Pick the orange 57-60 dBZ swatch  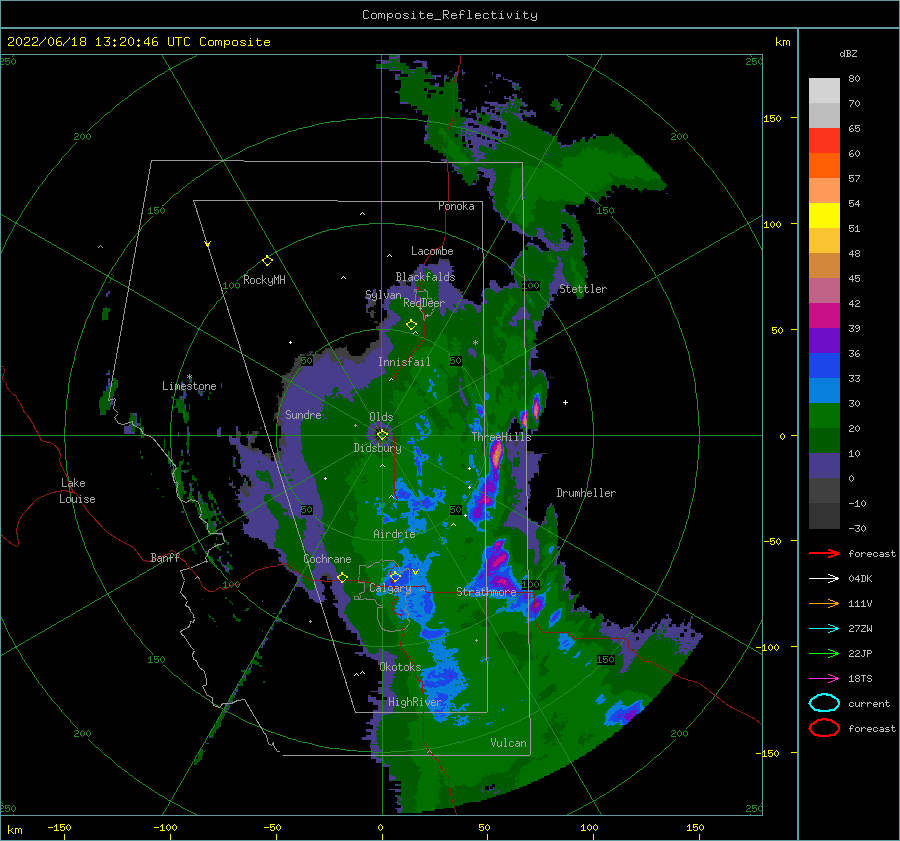coord(824,166)
